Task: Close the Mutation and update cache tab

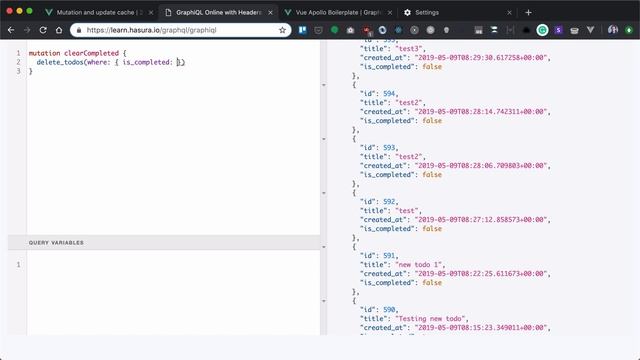Action: [151, 13]
